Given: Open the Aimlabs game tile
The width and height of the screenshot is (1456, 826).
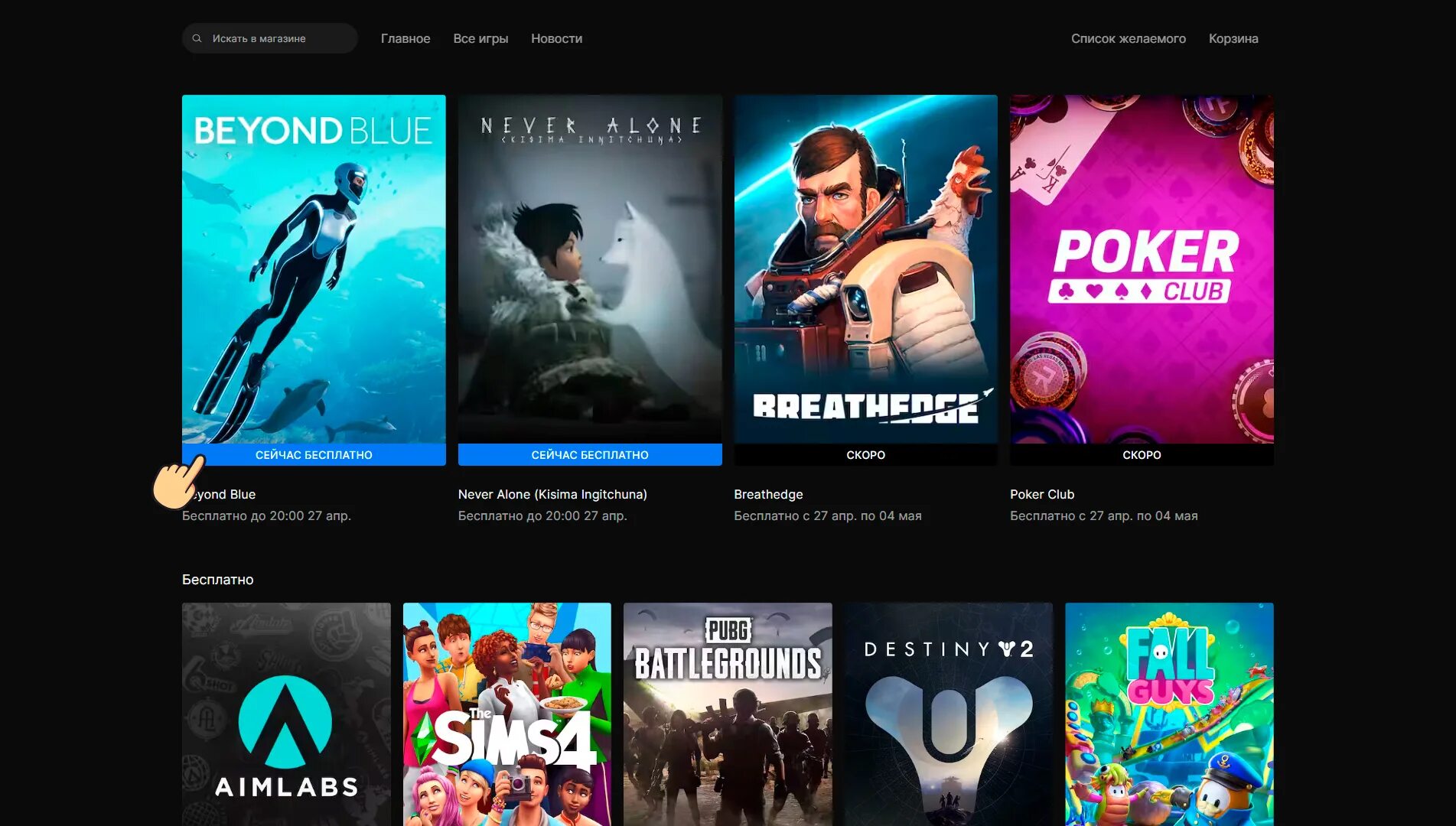Looking at the screenshot, I should [286, 714].
